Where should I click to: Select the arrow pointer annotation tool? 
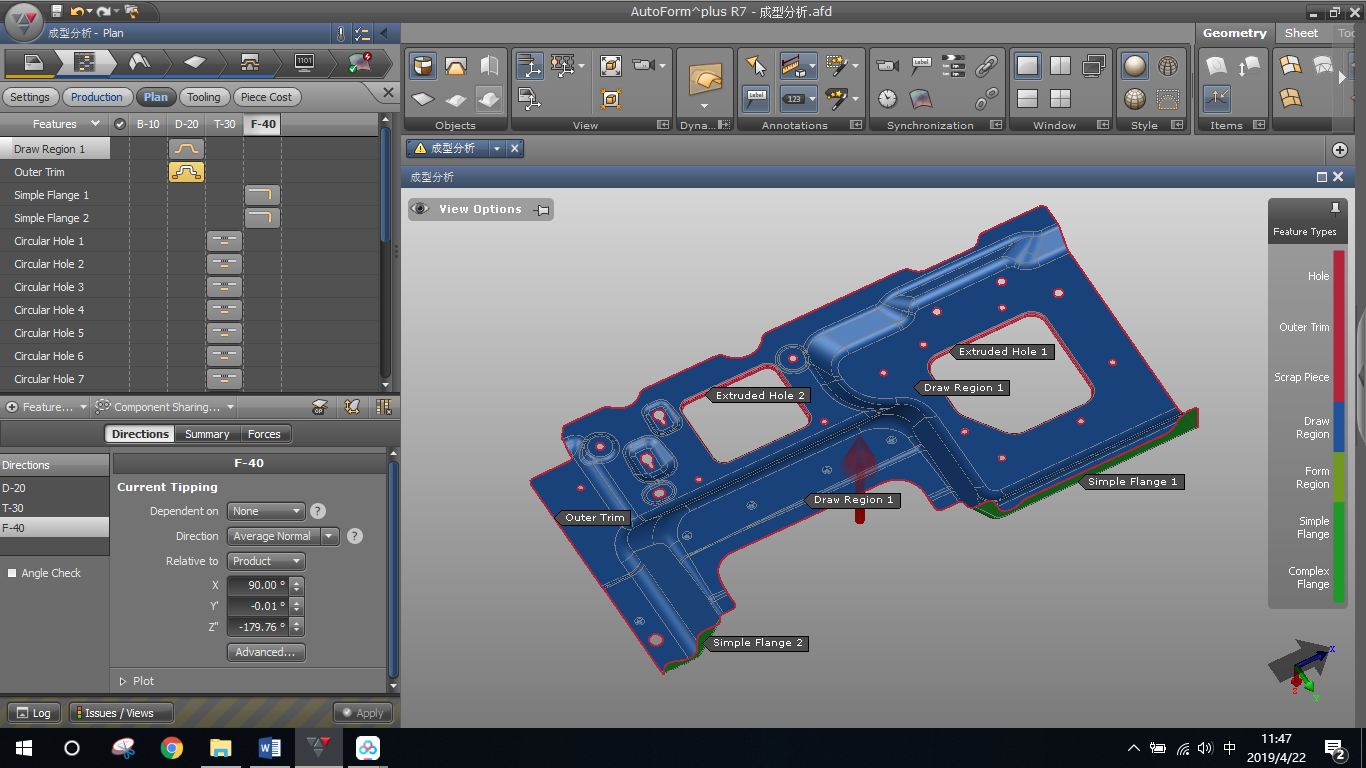point(756,66)
